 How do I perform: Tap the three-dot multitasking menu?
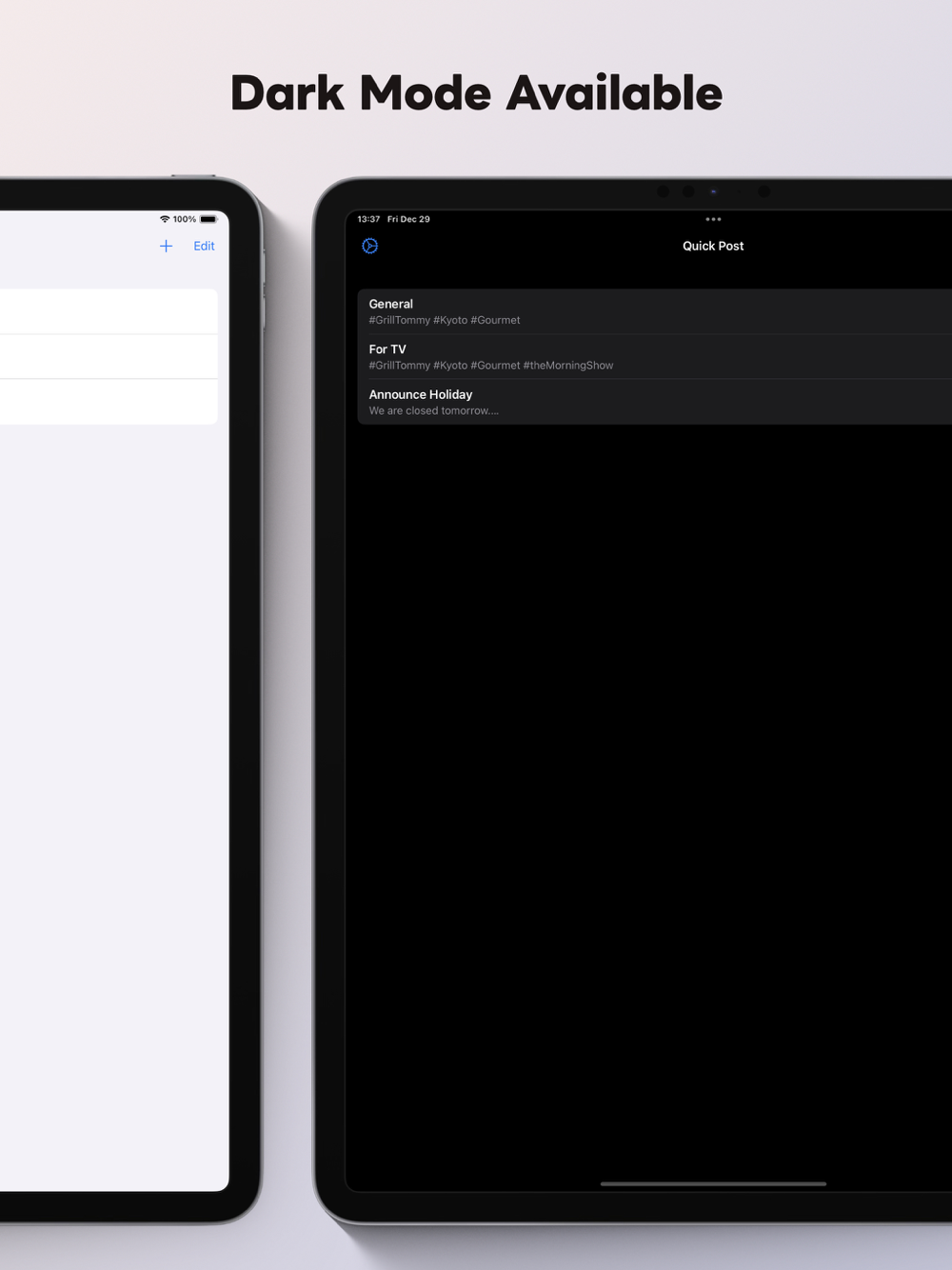click(713, 219)
